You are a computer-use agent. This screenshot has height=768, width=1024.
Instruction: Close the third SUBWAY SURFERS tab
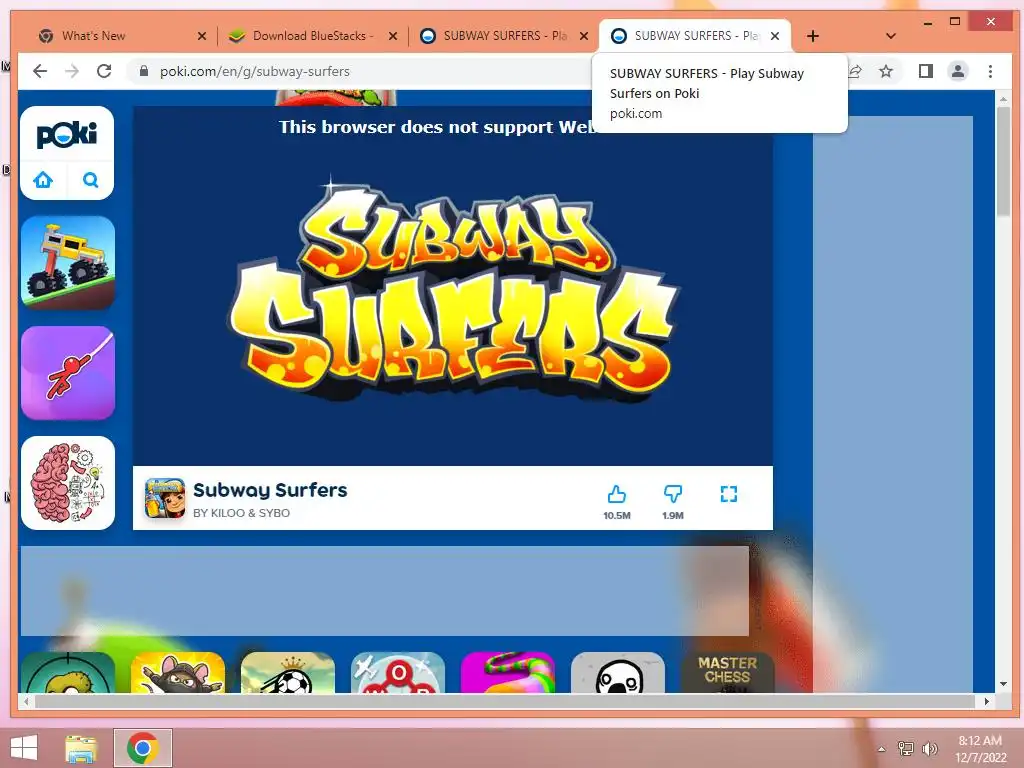click(x=584, y=36)
